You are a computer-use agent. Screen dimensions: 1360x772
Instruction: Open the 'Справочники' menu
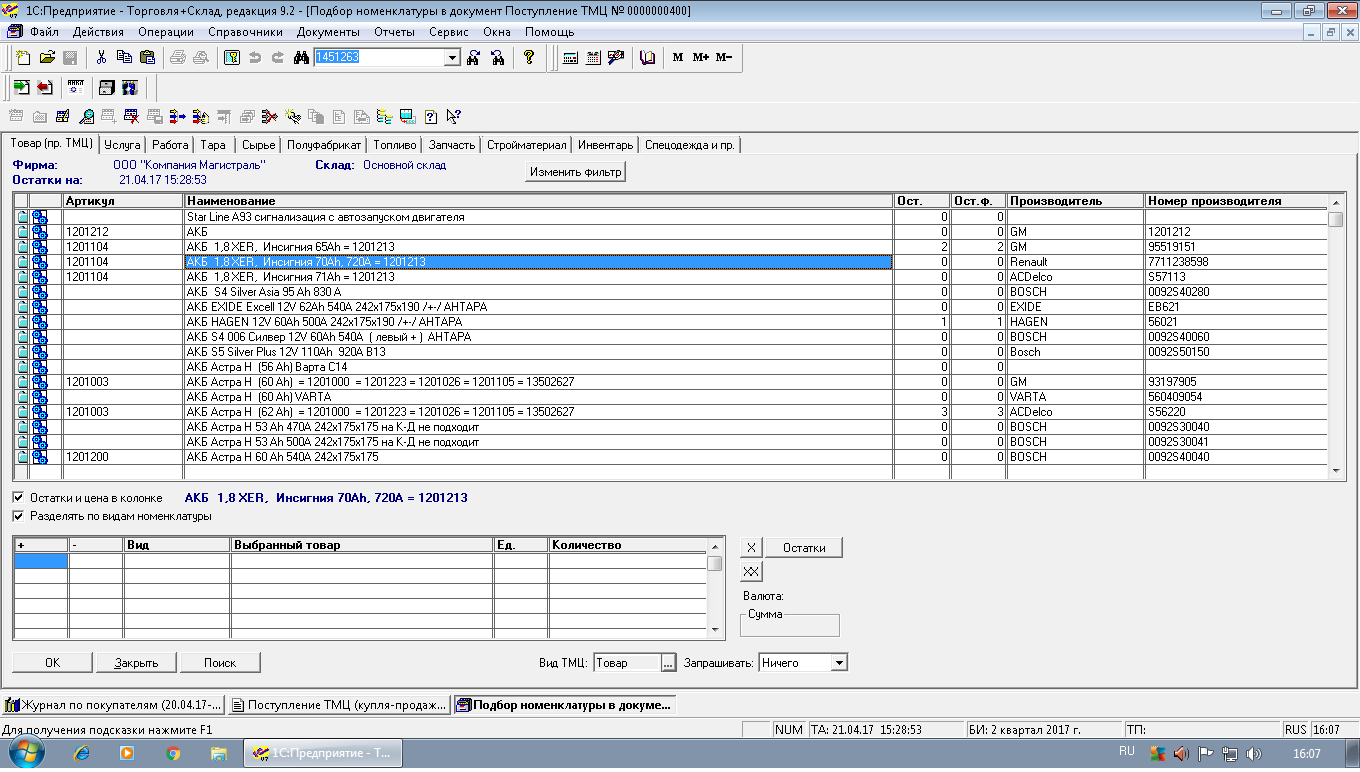pyautogui.click(x=245, y=32)
